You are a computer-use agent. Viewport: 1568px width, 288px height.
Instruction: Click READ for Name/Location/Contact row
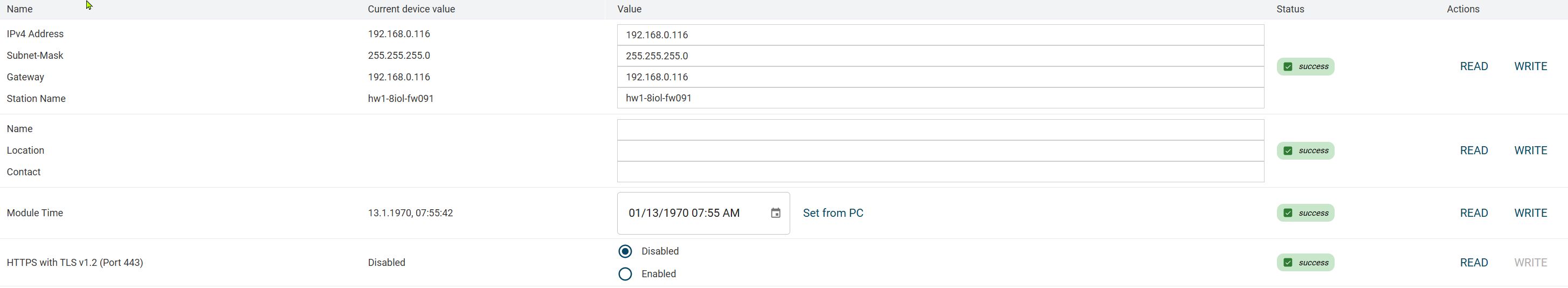1474,150
